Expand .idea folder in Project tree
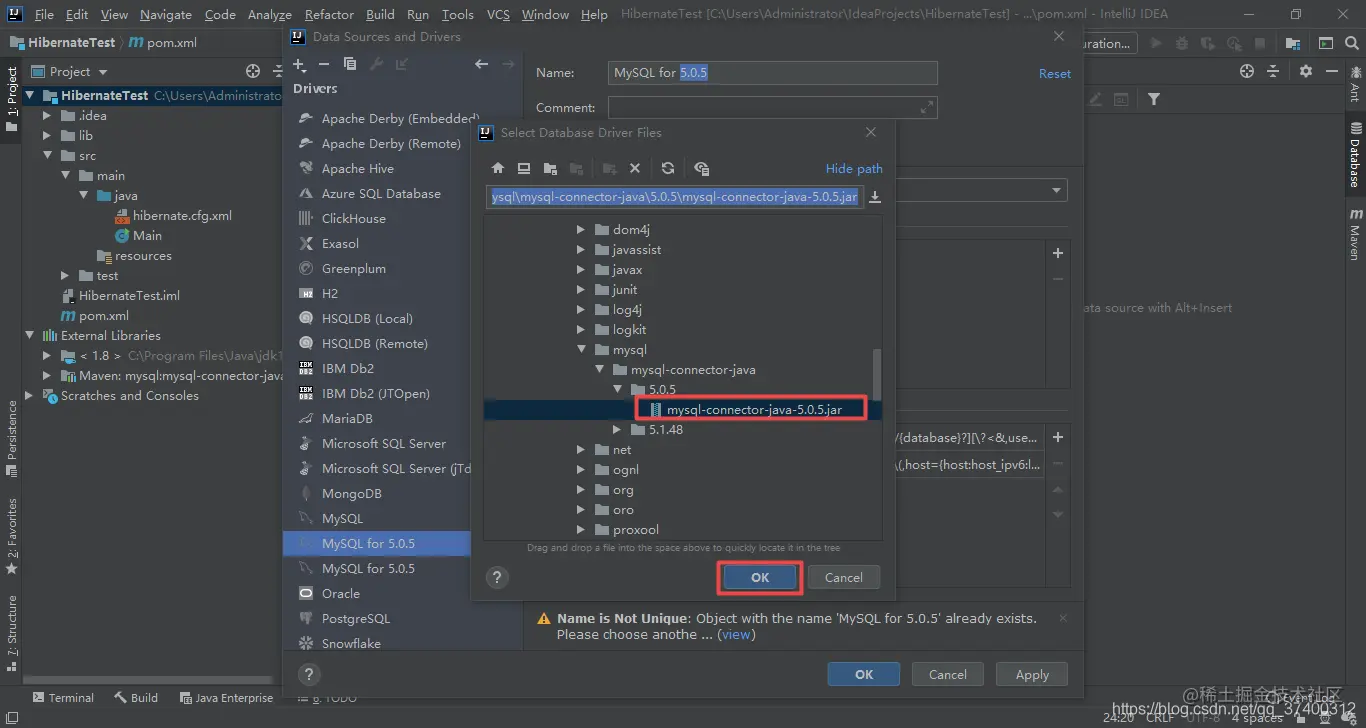Image resolution: width=1366 pixels, height=728 pixels. (47, 116)
